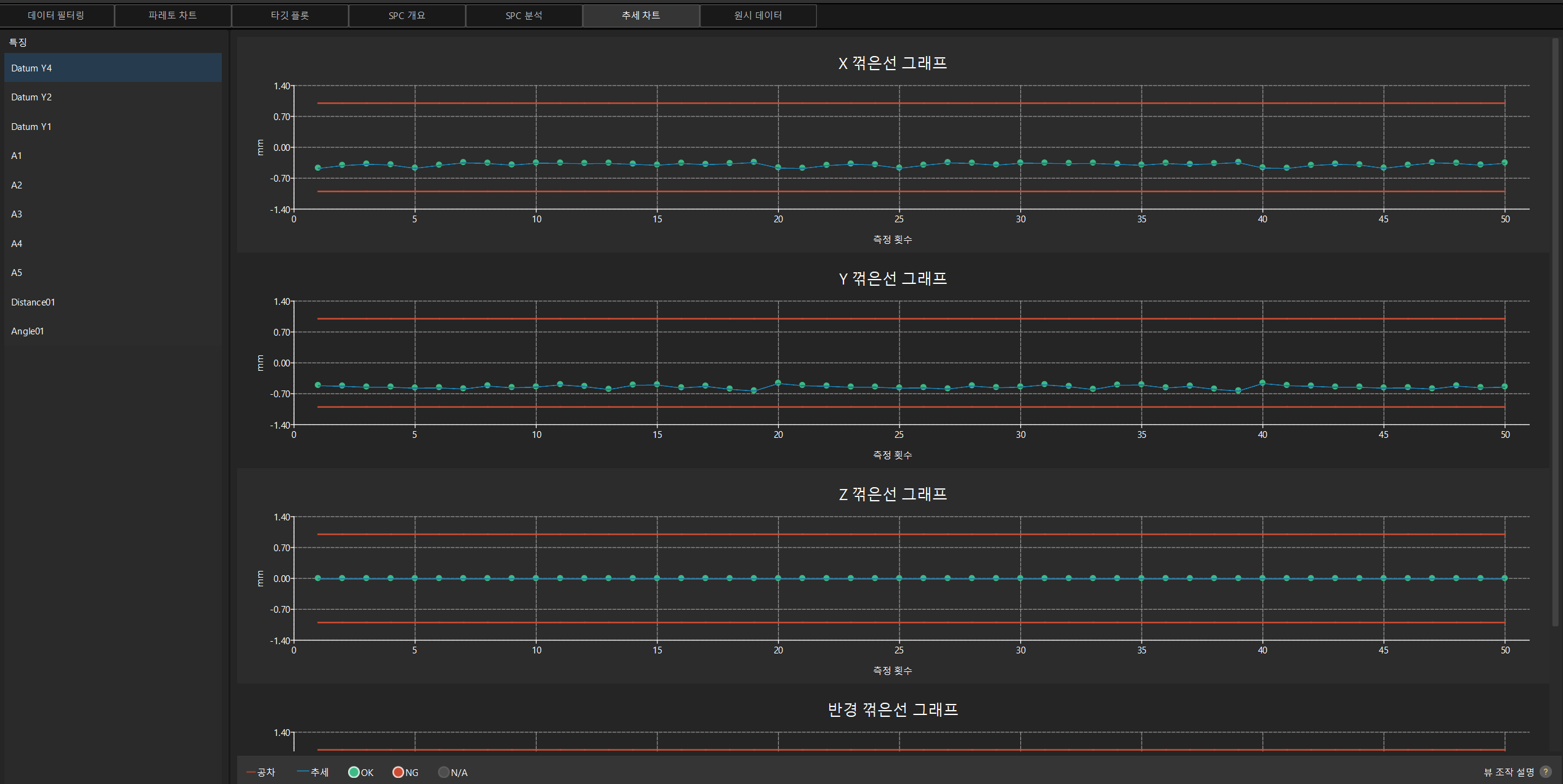
Task: Open the 타깃 플롯 tab
Action: (290, 15)
